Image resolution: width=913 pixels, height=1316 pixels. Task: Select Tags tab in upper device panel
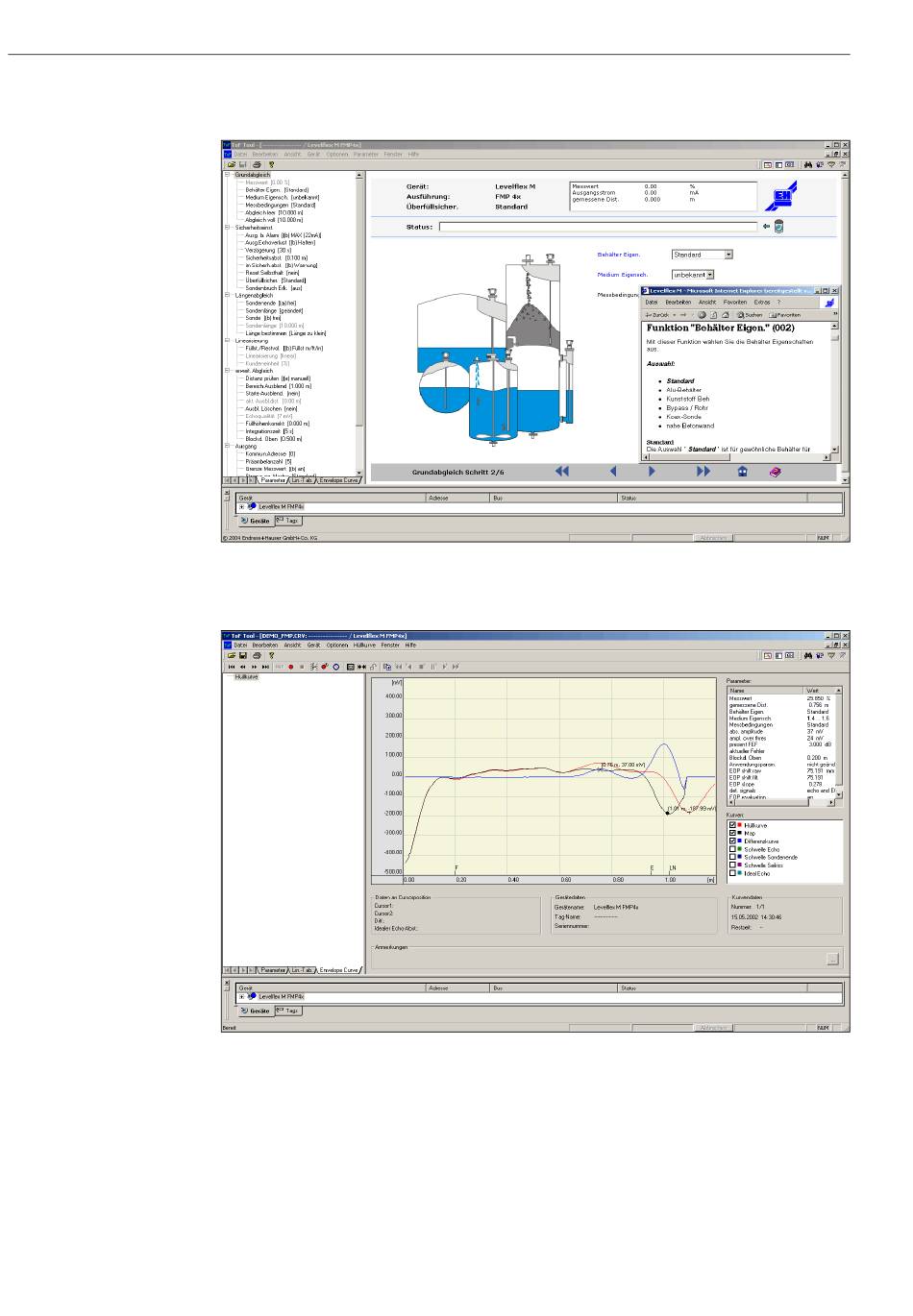(x=288, y=521)
